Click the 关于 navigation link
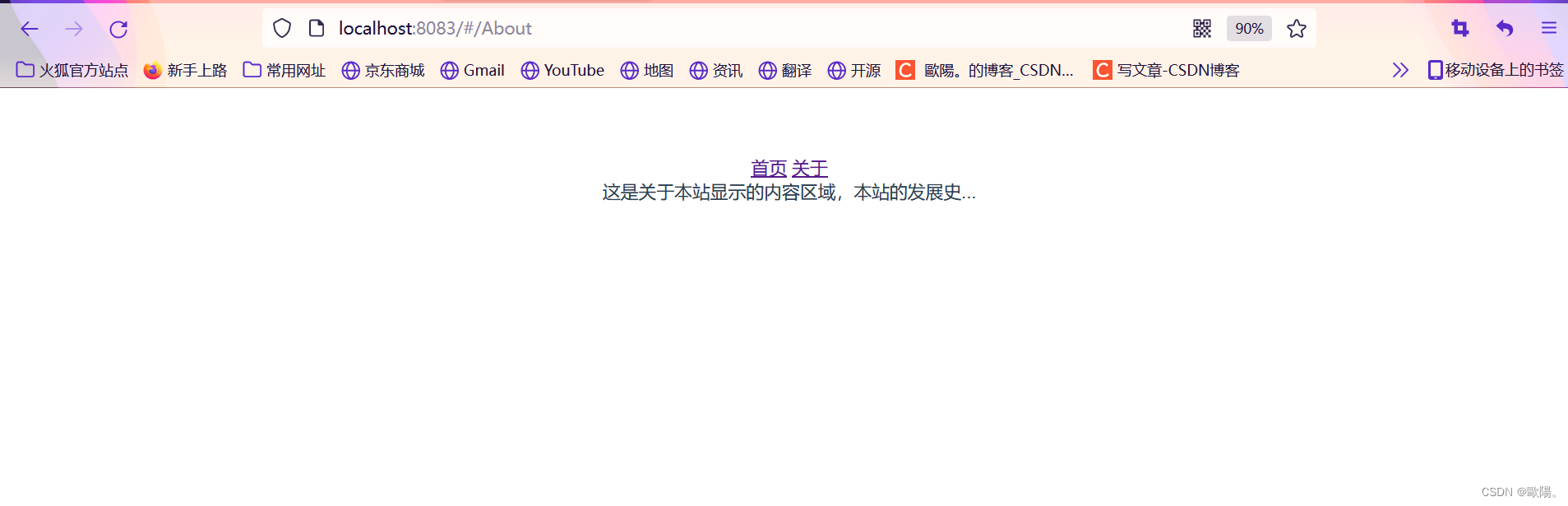 pos(810,168)
